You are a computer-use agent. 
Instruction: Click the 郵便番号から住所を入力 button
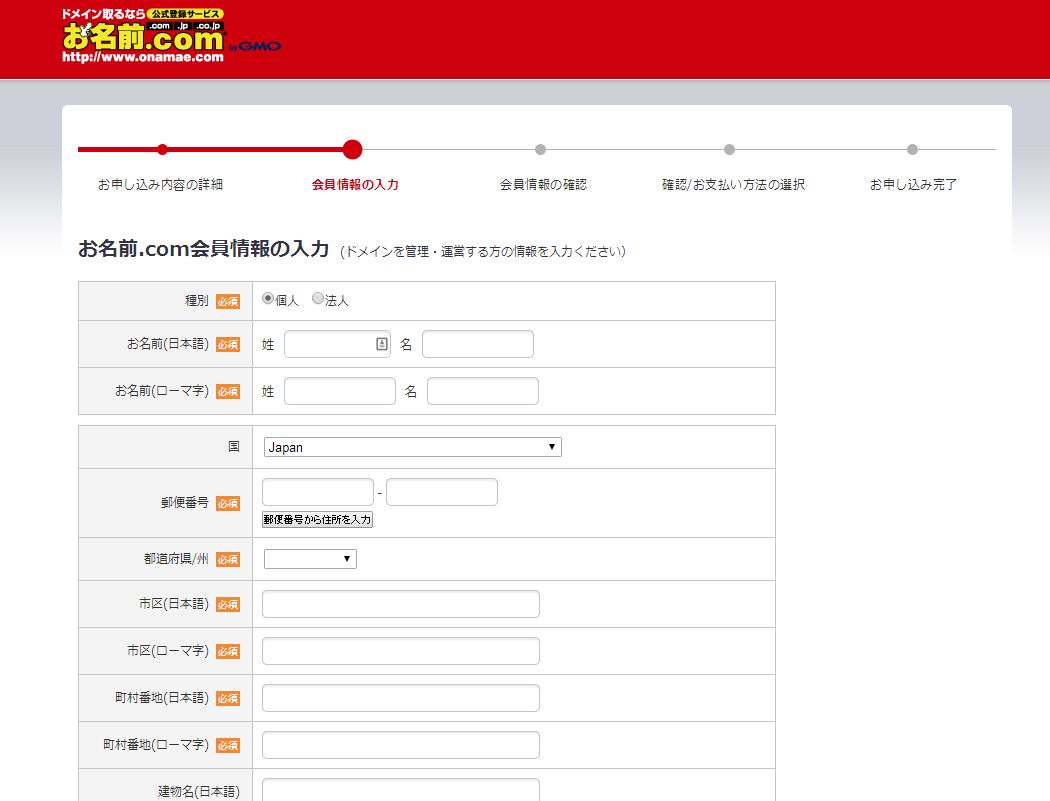click(317, 519)
